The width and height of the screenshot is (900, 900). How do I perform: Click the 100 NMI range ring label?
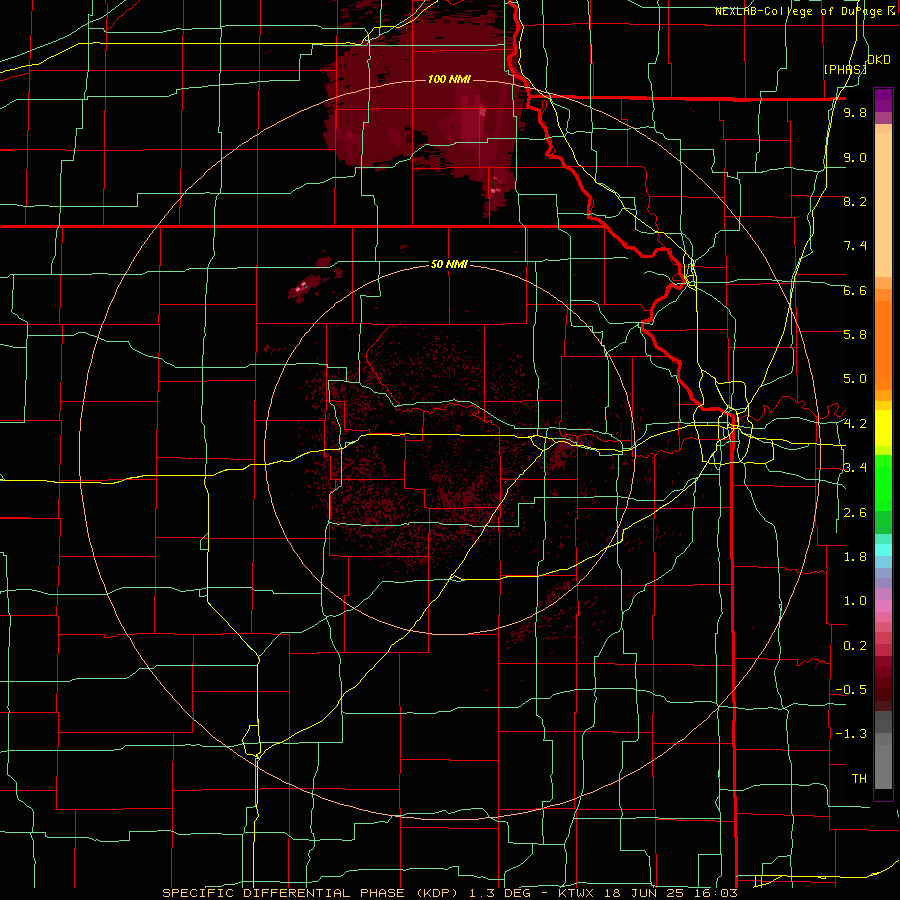pos(449,79)
